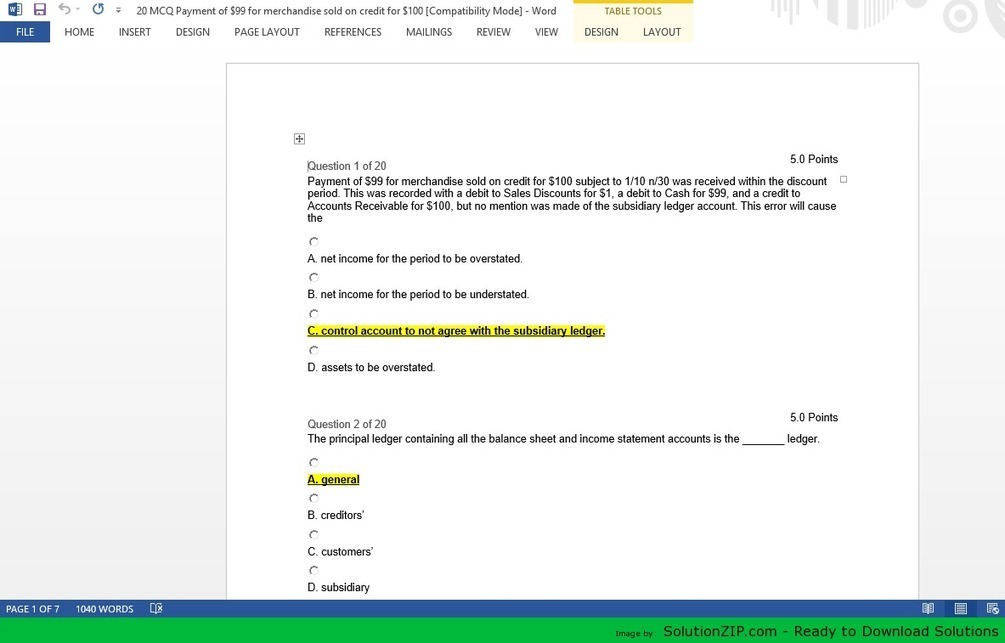Select radio button for option A overstated net income

click(314, 242)
